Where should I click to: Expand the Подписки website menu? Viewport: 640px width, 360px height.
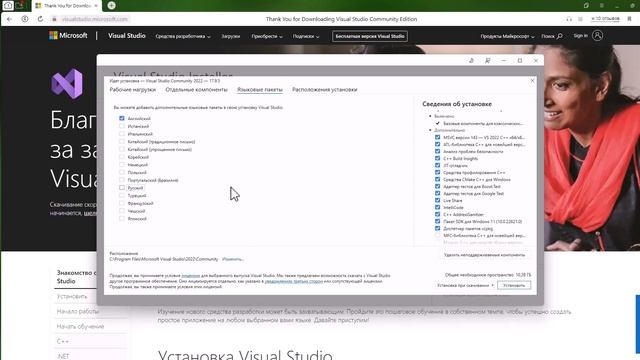point(306,36)
